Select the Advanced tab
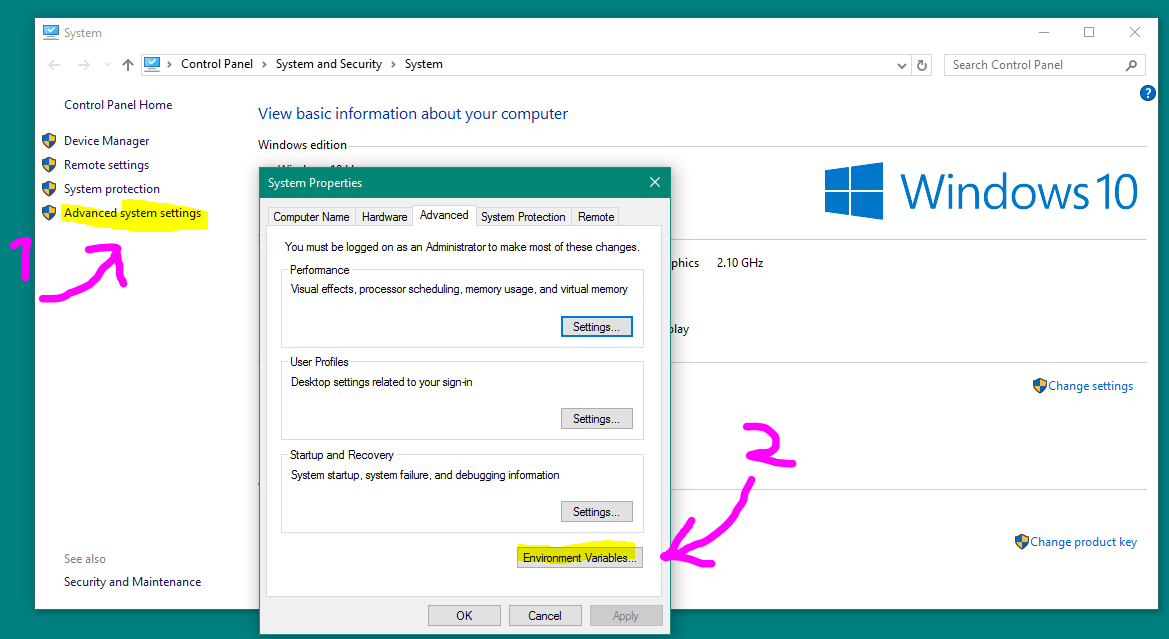The height and width of the screenshot is (639, 1169). (444, 215)
